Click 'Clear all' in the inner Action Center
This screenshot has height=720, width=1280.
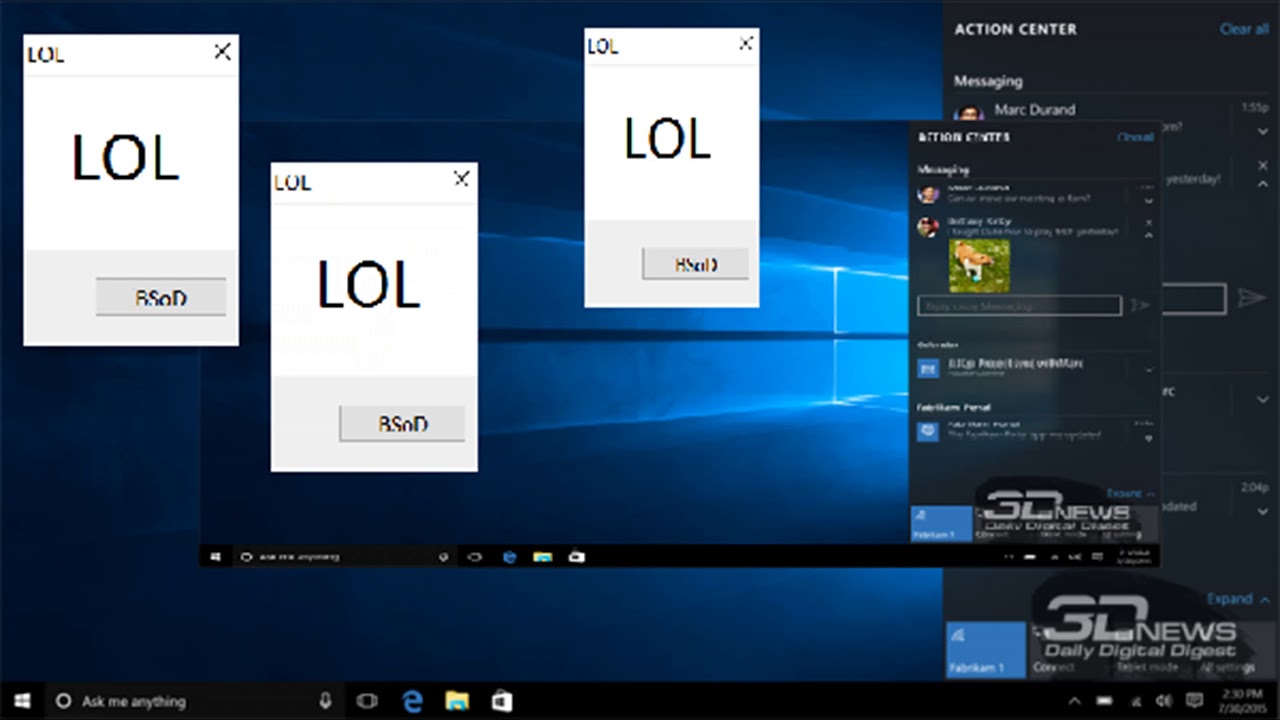1135,138
